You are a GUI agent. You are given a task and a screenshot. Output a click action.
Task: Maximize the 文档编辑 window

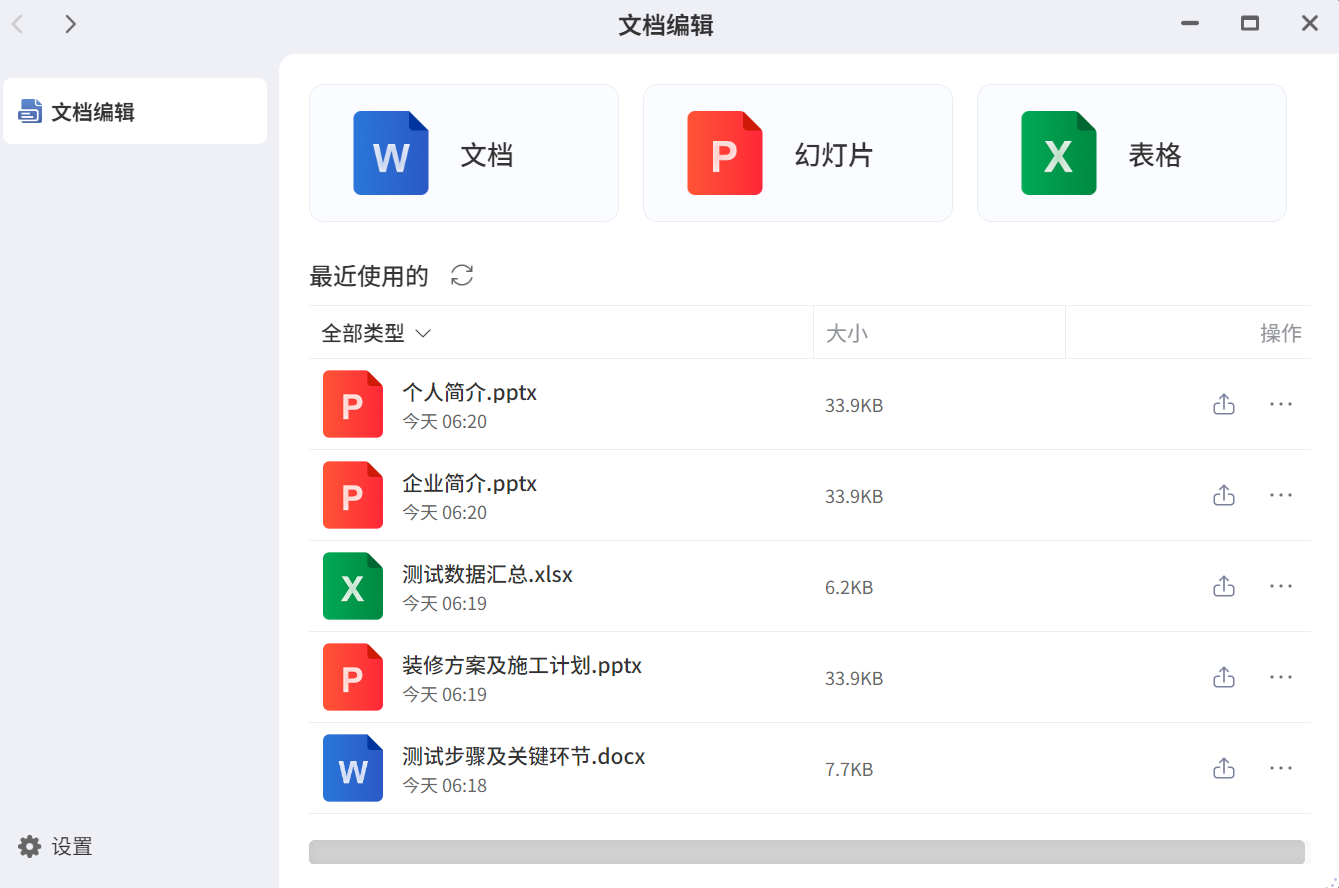(1250, 24)
